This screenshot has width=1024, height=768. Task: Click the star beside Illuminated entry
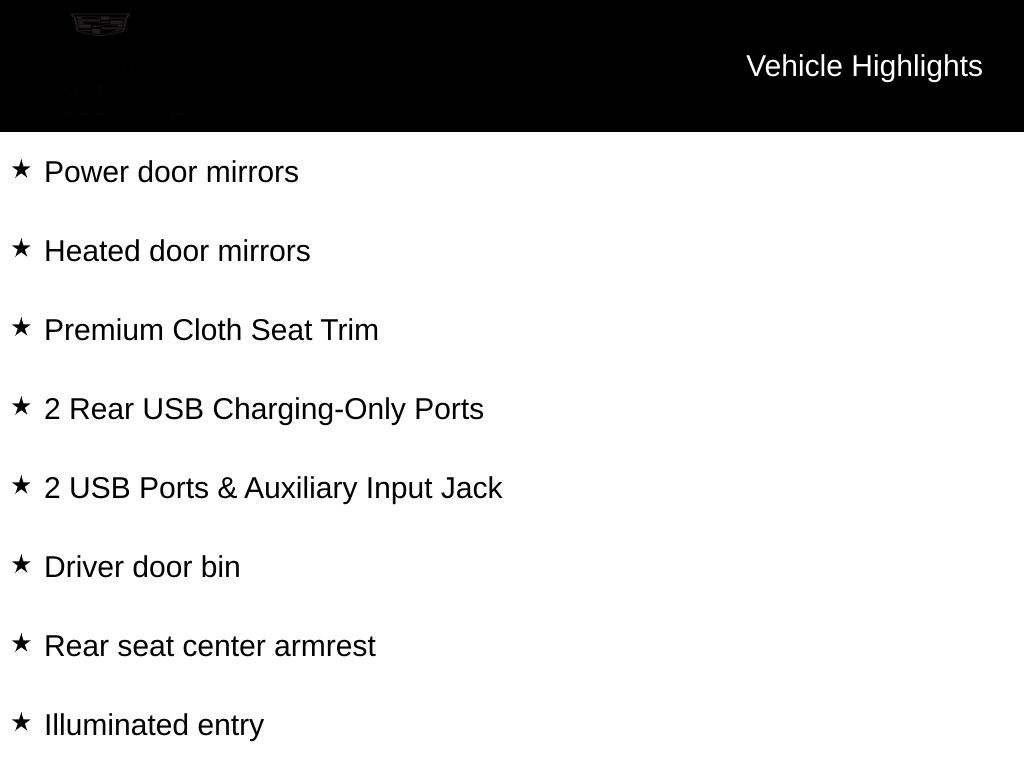21,722
